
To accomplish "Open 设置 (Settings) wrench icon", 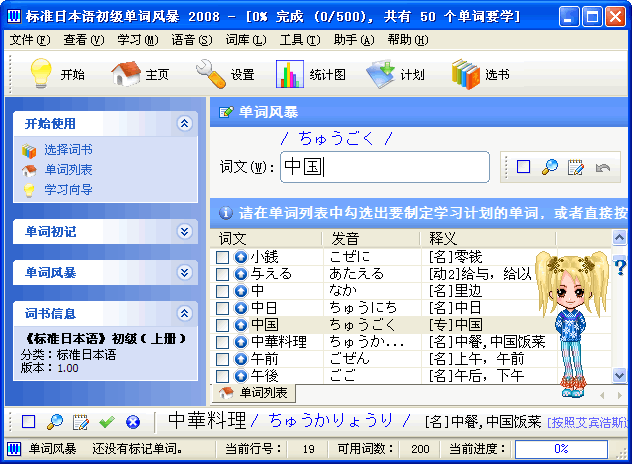I will click(211, 74).
